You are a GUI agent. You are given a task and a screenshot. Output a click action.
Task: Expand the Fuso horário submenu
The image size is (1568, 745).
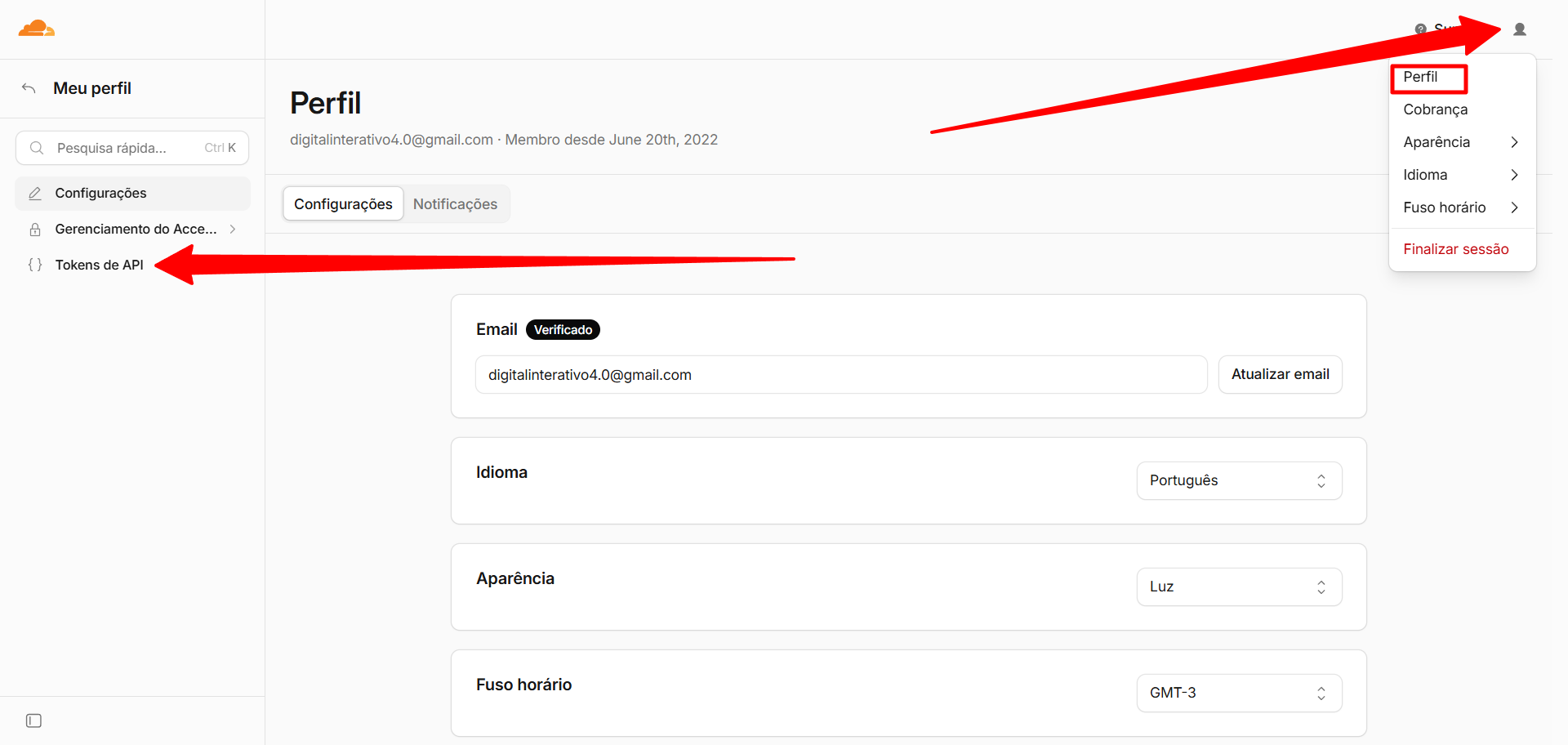[1462, 207]
